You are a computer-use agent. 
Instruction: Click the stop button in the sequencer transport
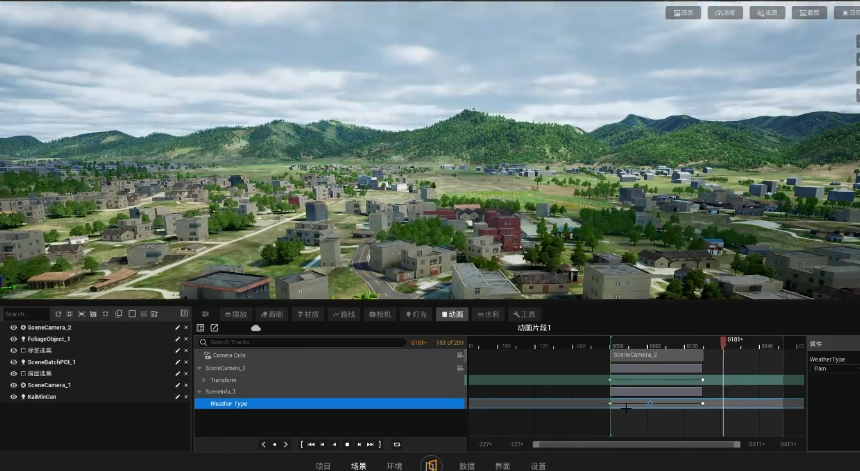[x=347, y=445]
